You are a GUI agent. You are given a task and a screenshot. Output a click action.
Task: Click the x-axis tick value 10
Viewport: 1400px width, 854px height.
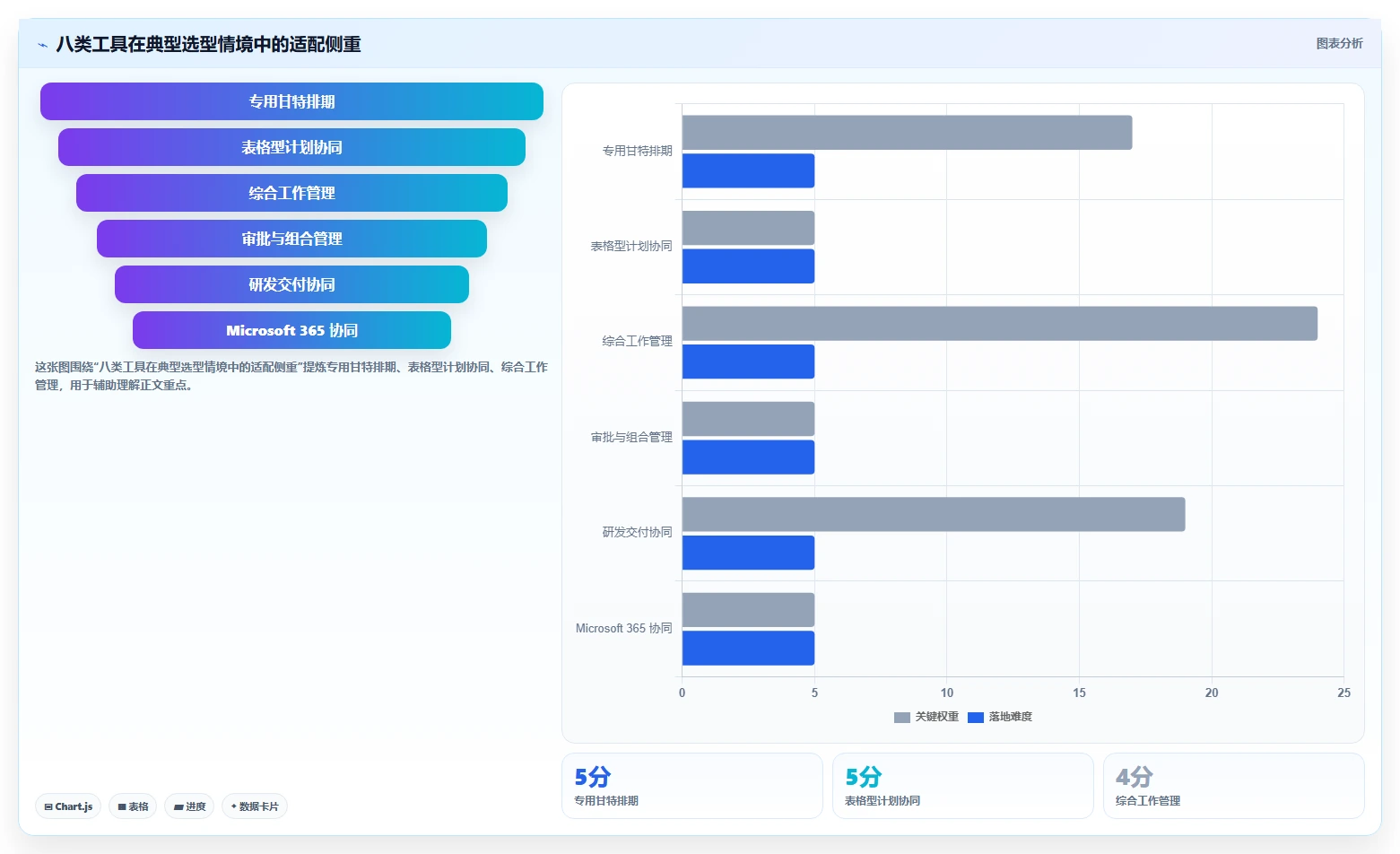point(947,693)
